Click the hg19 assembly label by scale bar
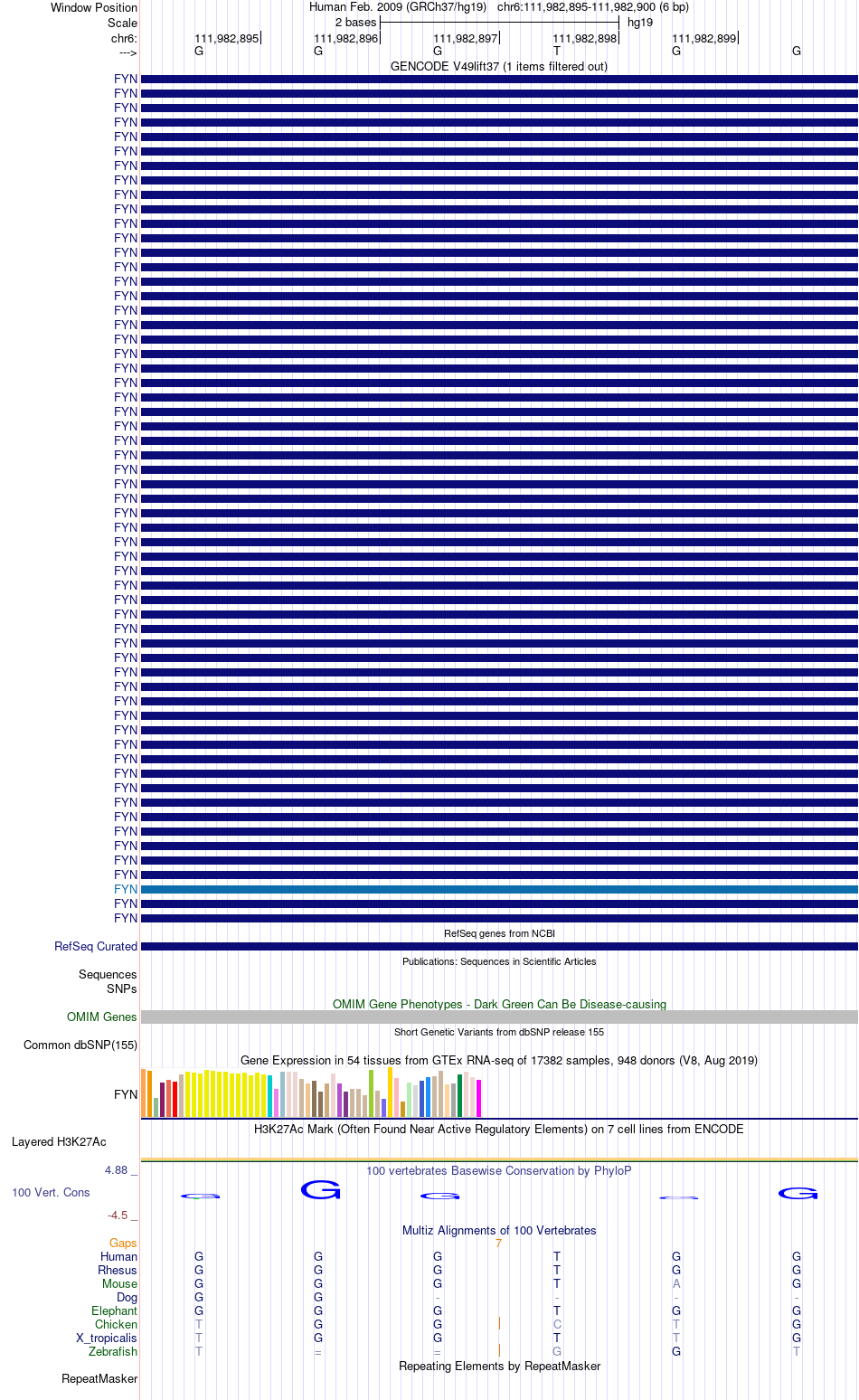 [640, 22]
